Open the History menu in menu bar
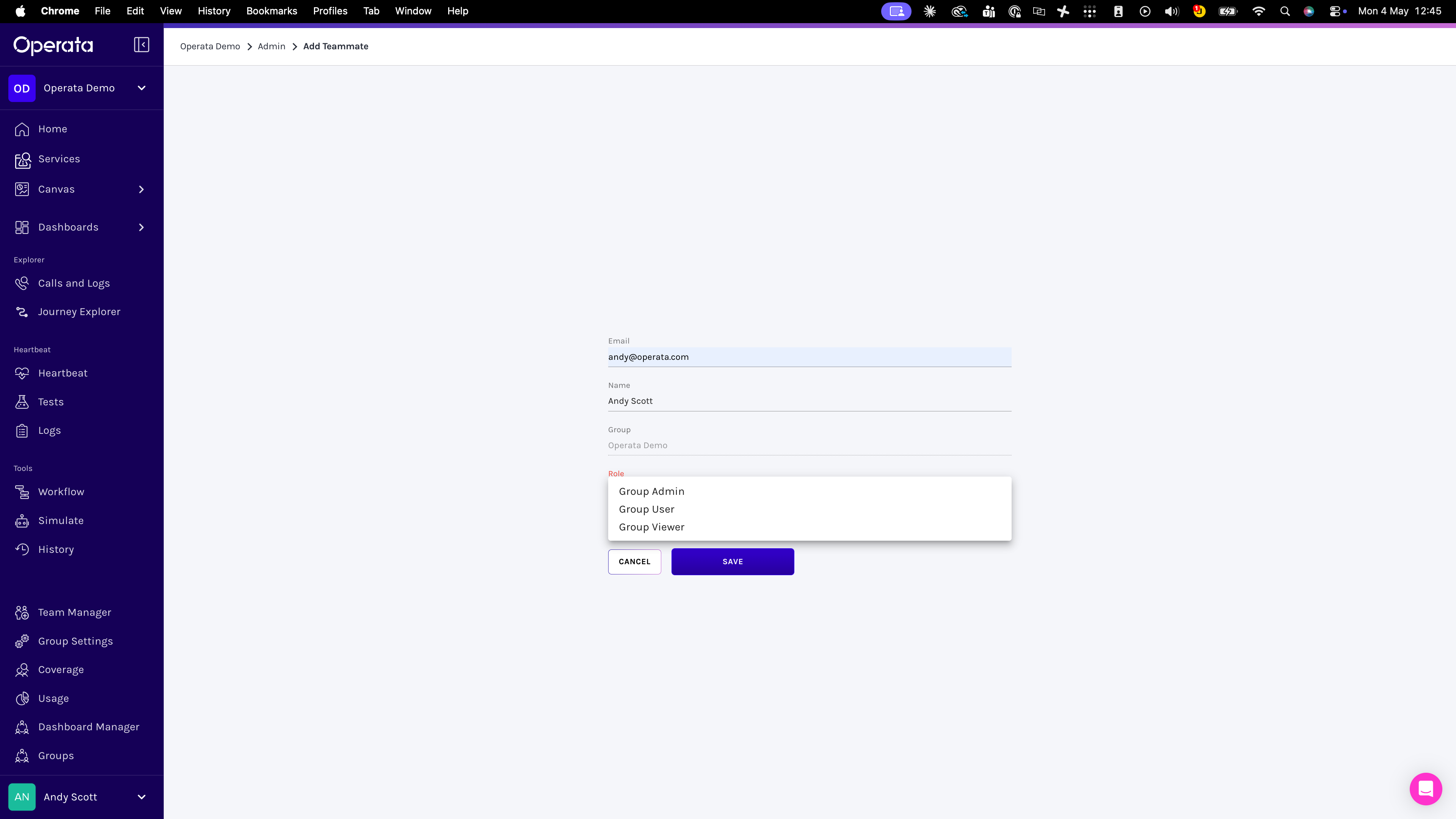Viewport: 1456px width, 819px height. click(213, 11)
